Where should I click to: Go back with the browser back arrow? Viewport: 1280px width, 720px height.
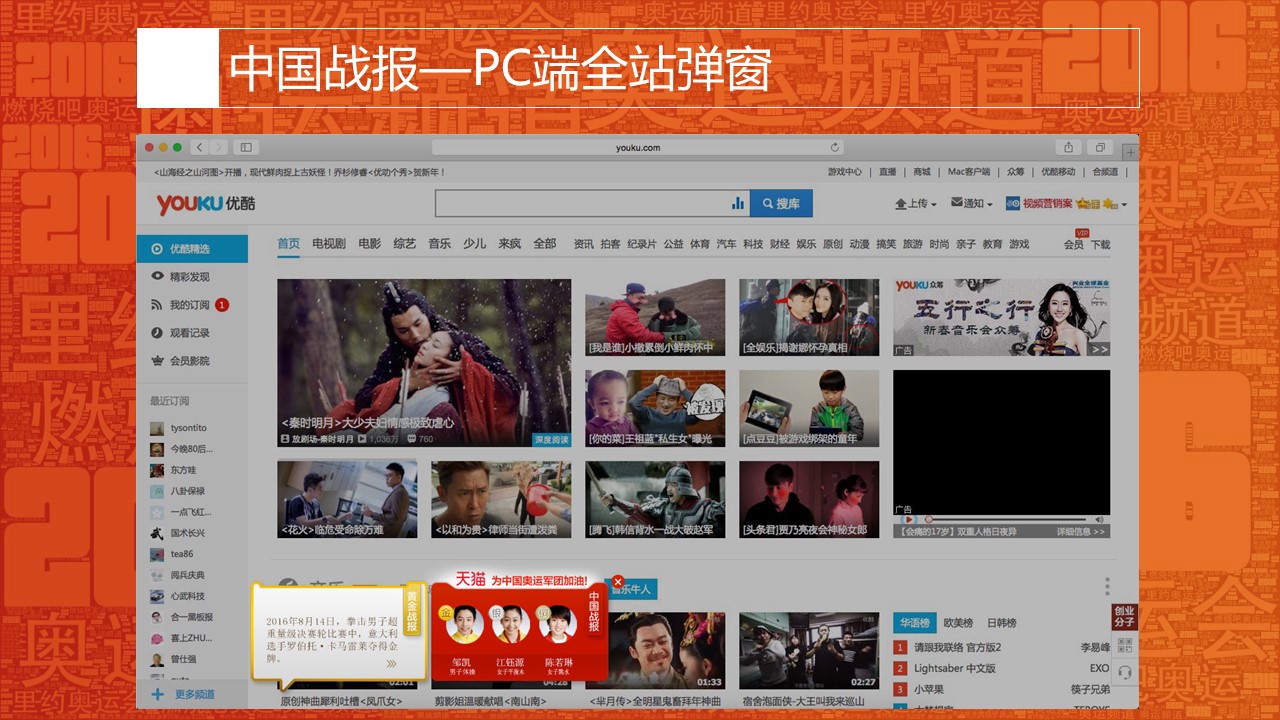pyautogui.click(x=199, y=147)
